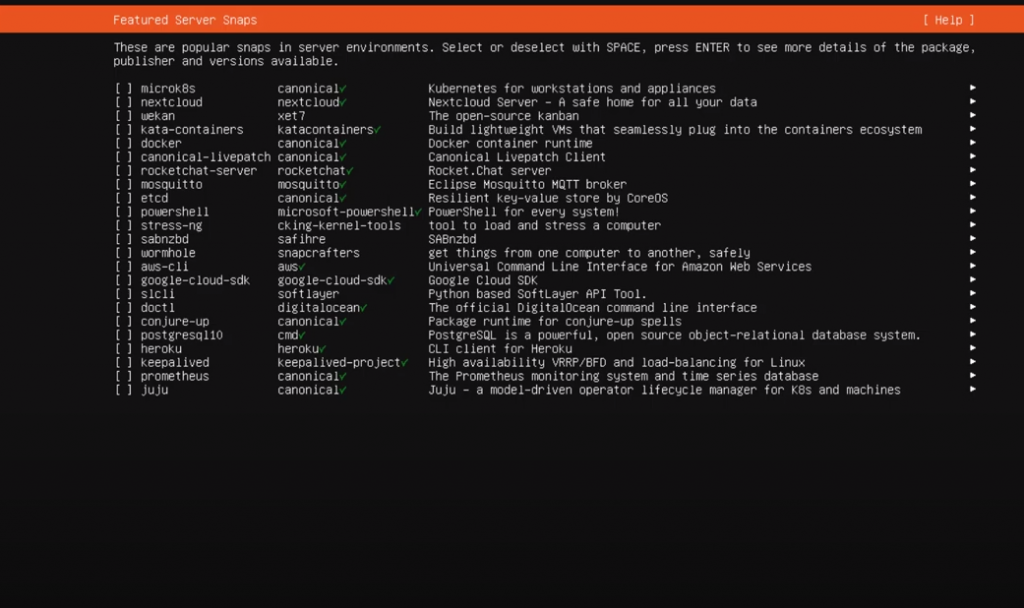Select the nextcloud snap checkbox
The height and width of the screenshot is (608, 1024).
click(123, 102)
